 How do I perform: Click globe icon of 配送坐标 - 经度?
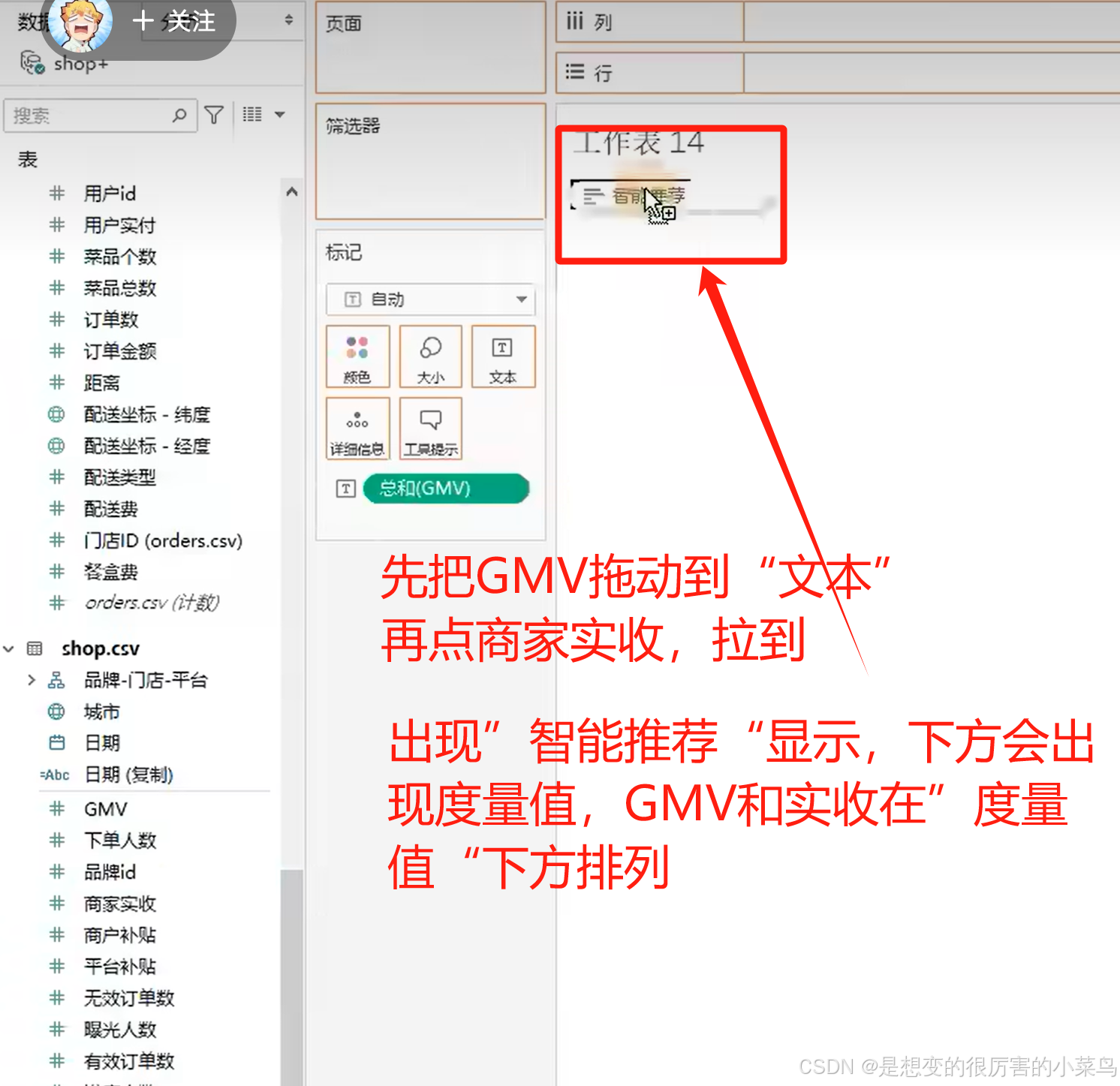coord(56,446)
